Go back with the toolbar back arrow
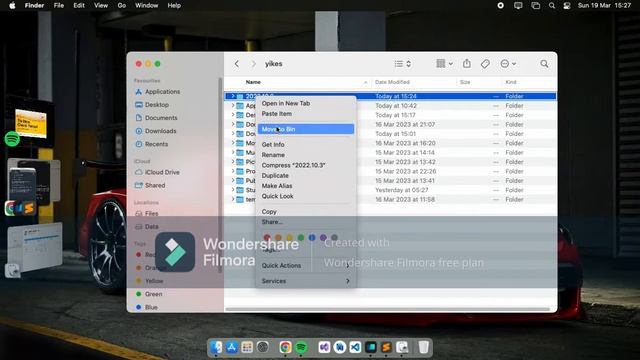The height and width of the screenshot is (360, 640). [x=237, y=64]
